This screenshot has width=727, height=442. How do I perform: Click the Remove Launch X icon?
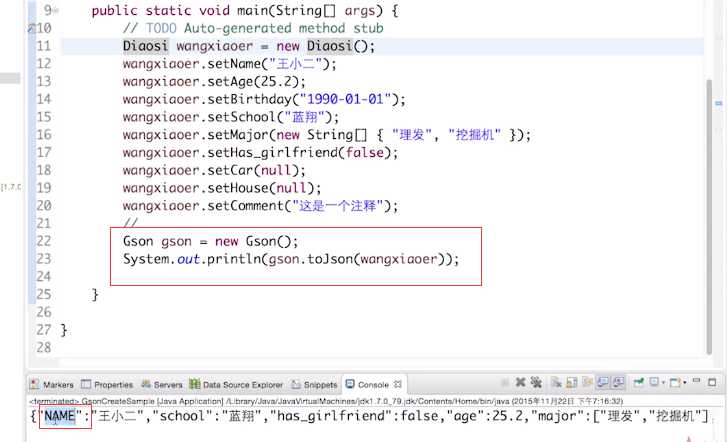(521, 382)
